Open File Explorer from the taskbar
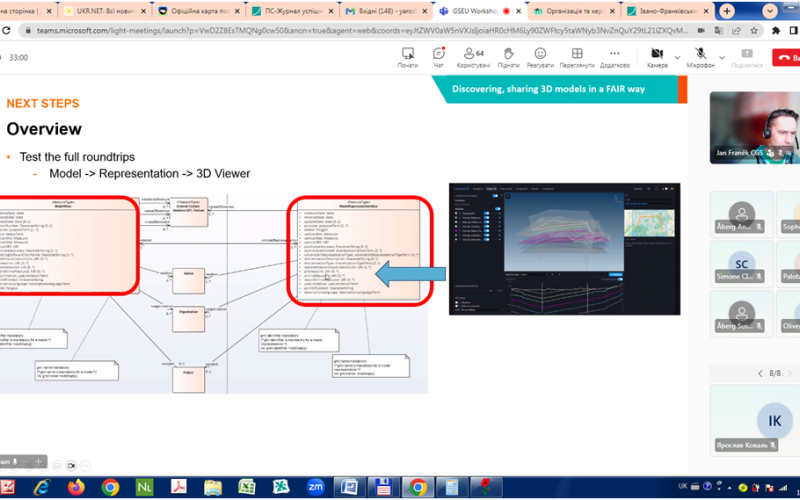 213,487
